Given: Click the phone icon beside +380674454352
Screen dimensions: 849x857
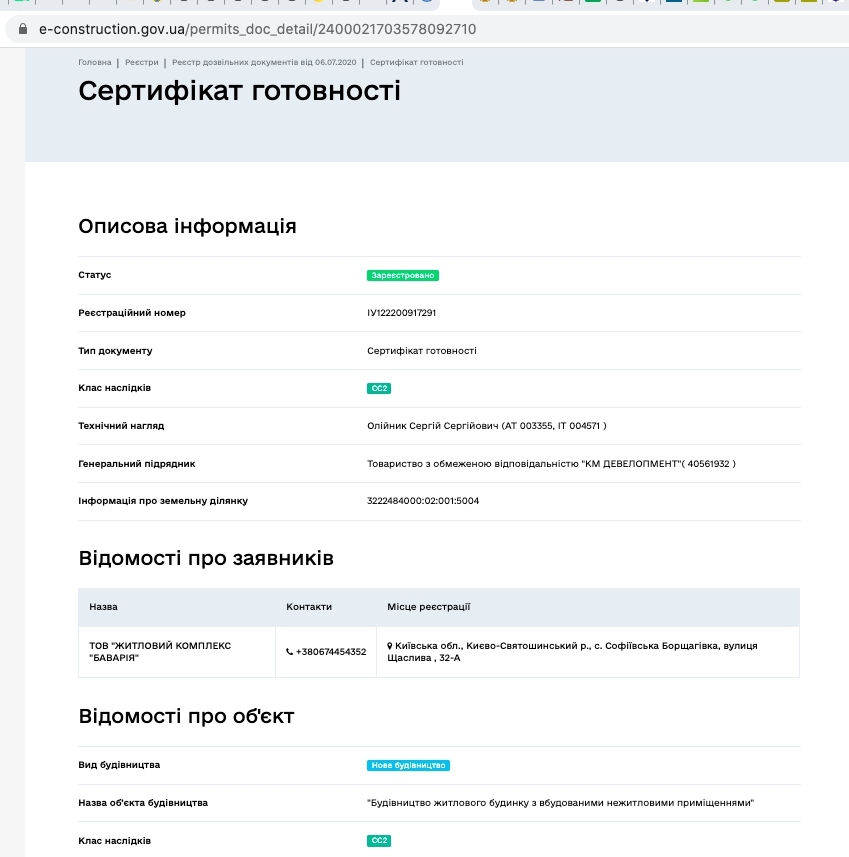Looking at the screenshot, I should (289, 651).
